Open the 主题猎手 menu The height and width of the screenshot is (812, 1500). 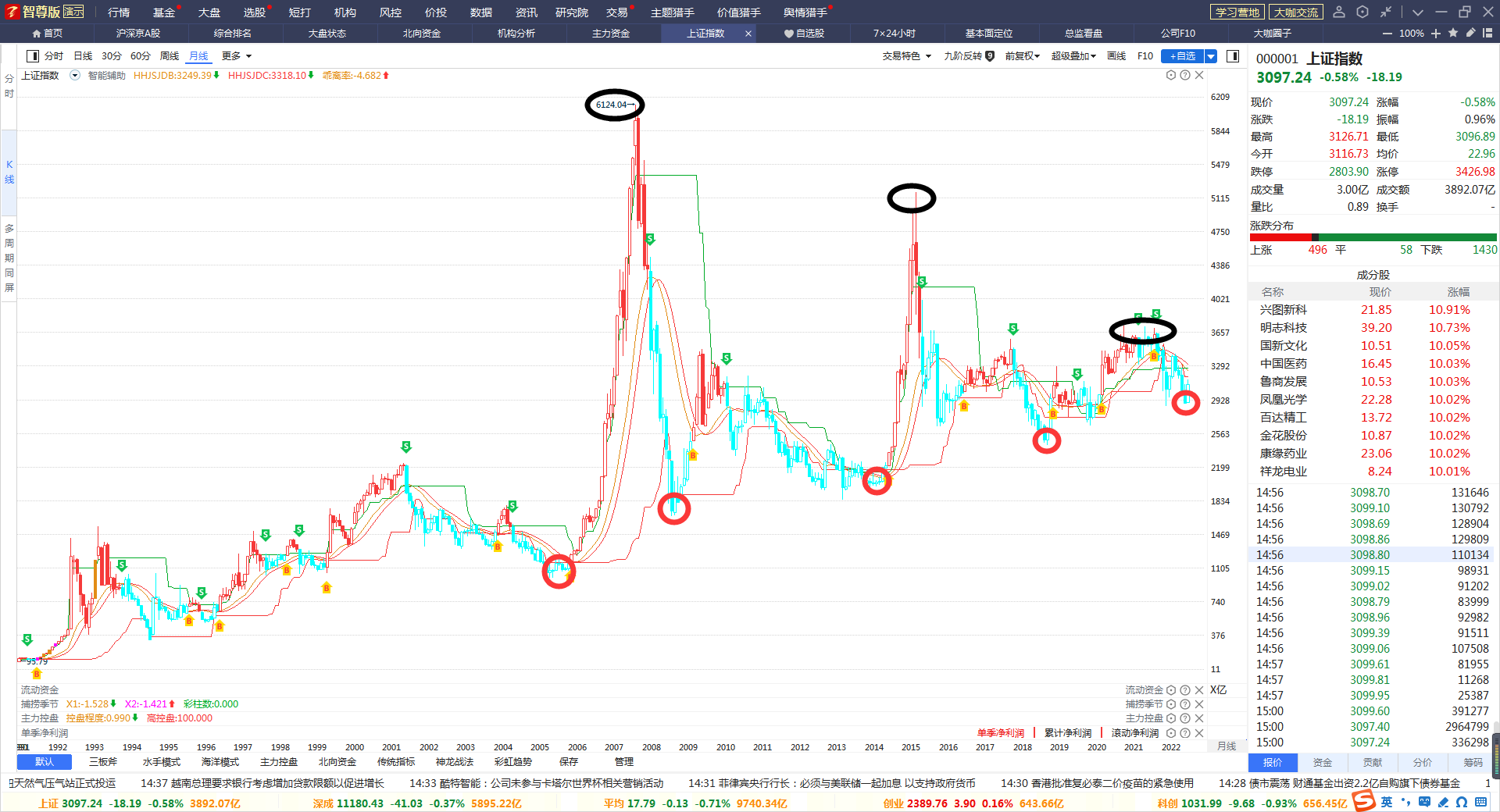click(672, 12)
